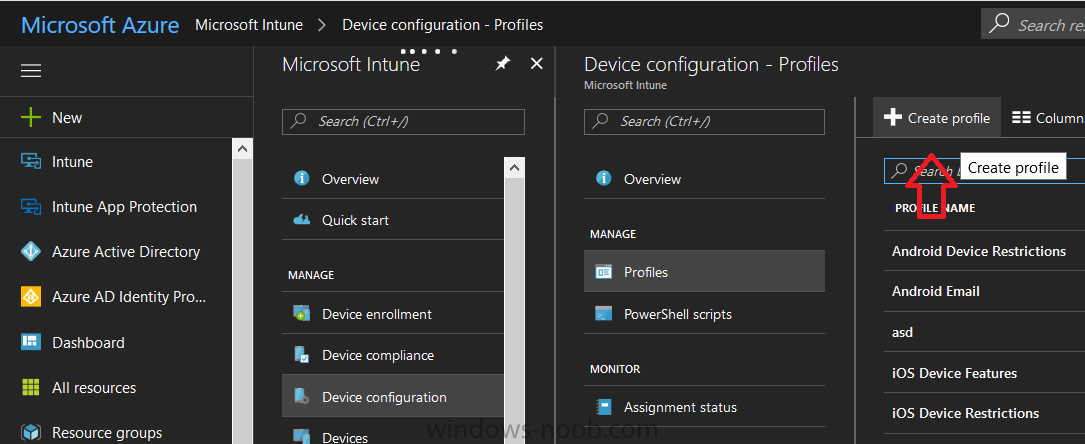Image resolution: width=1085 pixels, height=444 pixels.
Task: Click the Create profile button
Action: 937,118
